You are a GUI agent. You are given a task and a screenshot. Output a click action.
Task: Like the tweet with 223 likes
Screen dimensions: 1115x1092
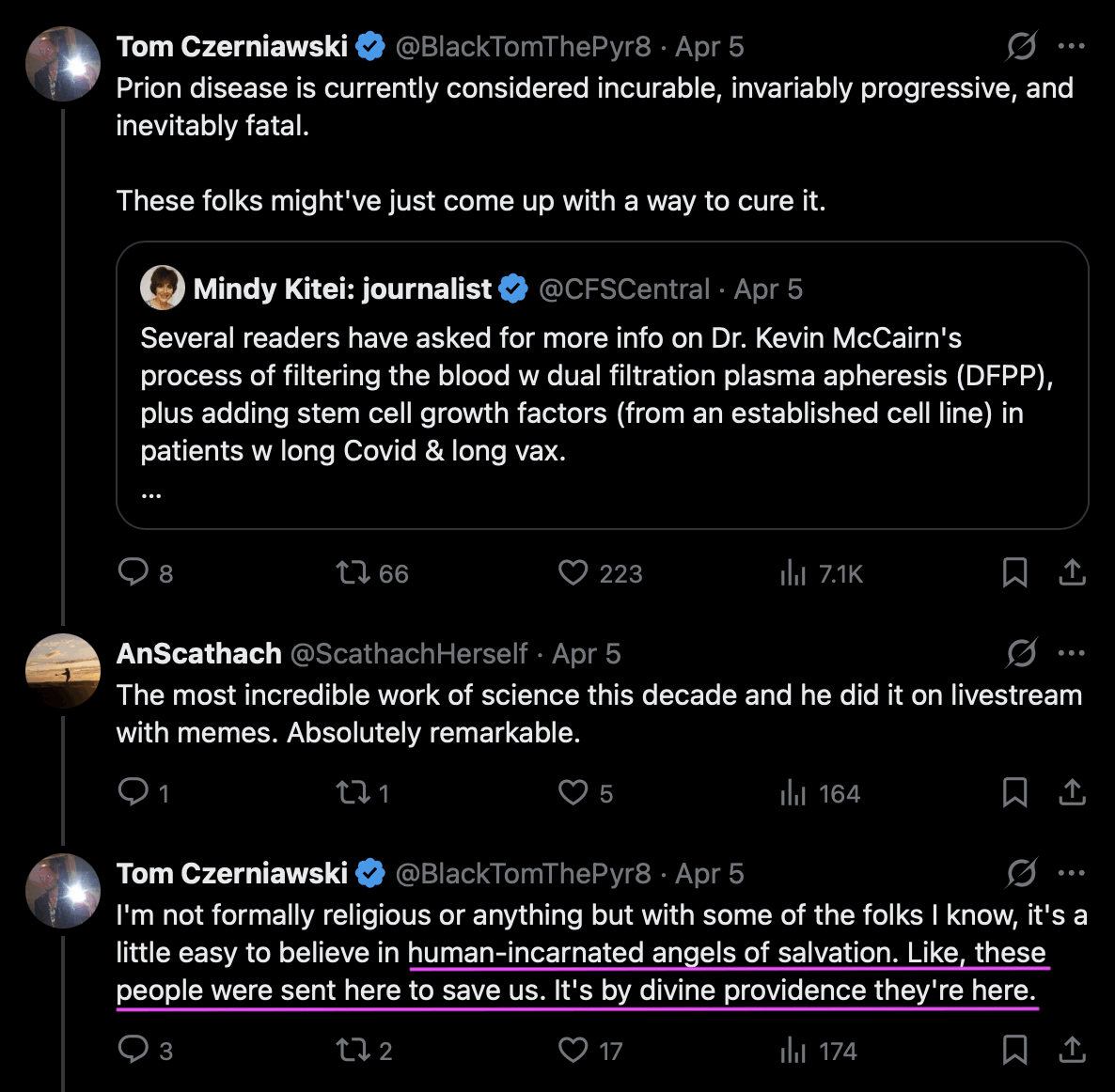573,572
